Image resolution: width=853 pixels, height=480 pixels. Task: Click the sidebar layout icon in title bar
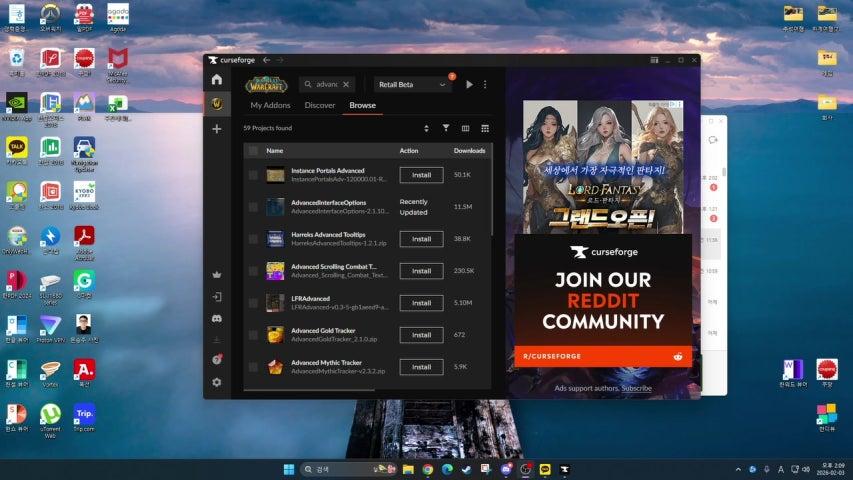pos(654,60)
